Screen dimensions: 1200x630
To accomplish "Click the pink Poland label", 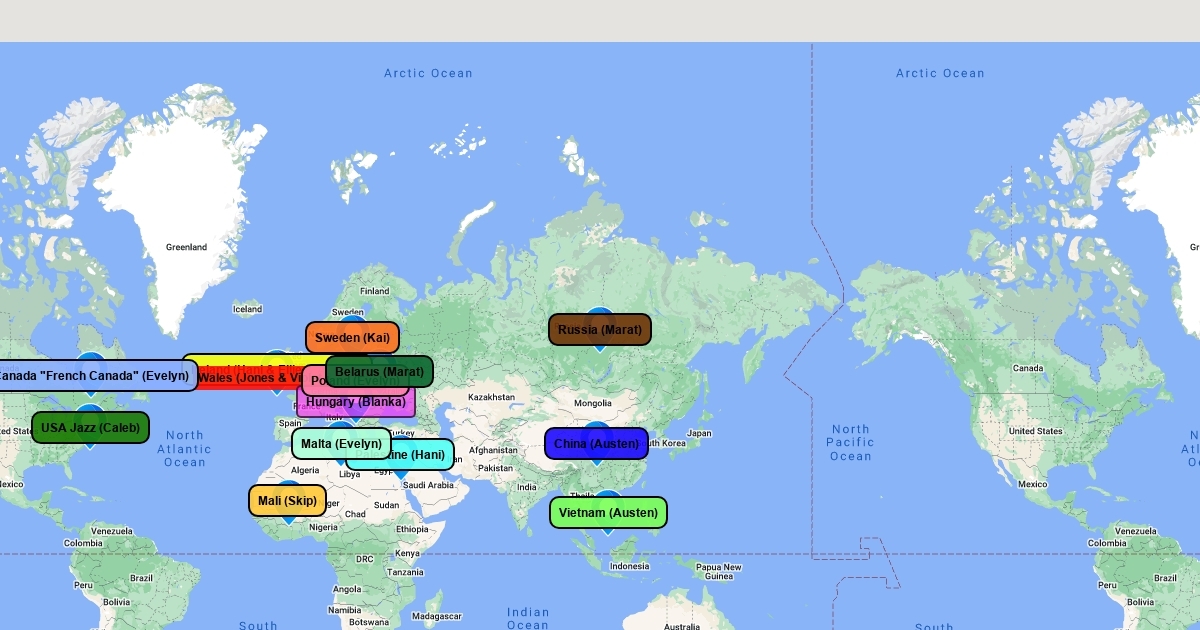I will tap(314, 381).
